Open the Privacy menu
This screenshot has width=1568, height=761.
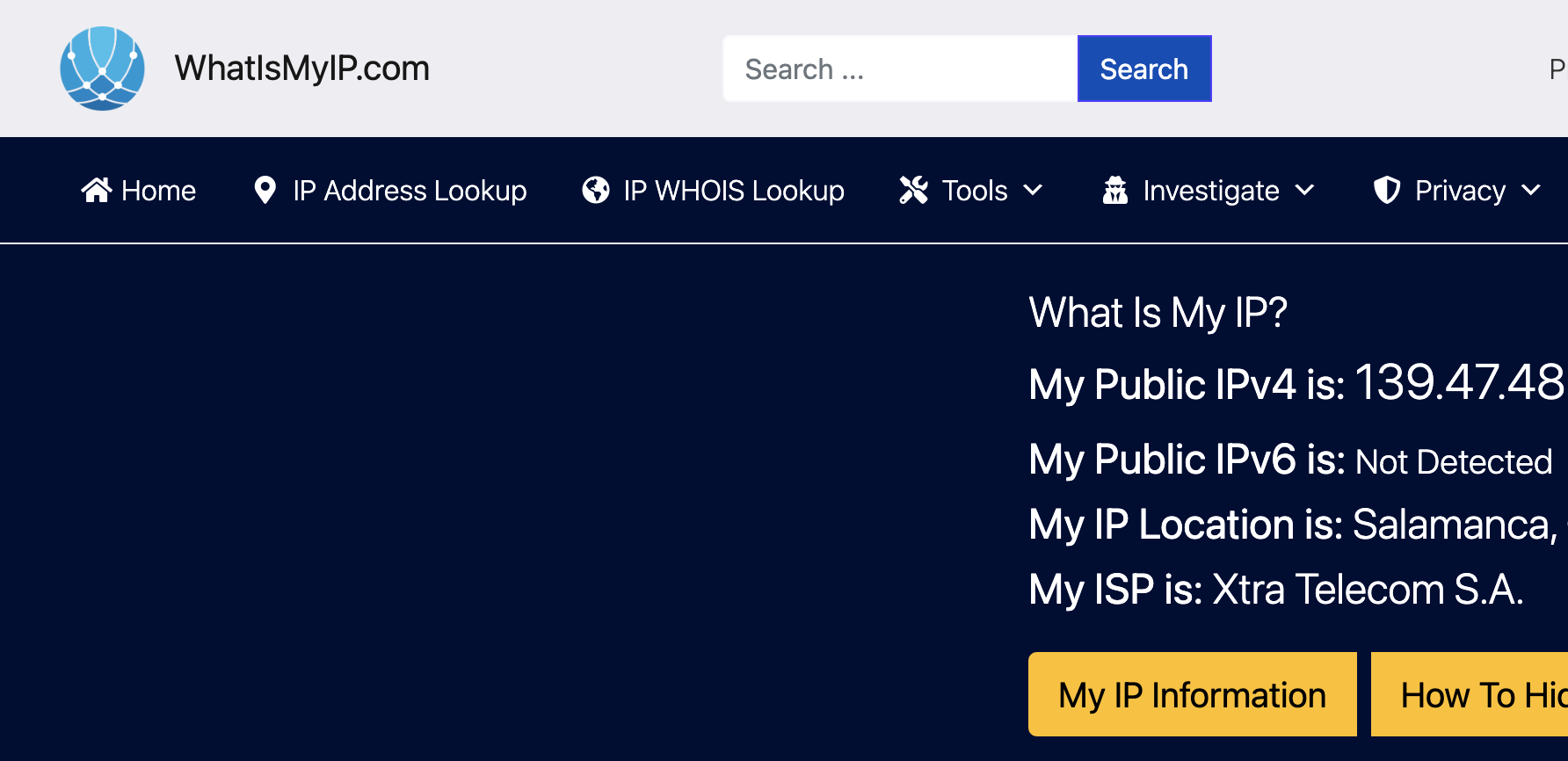click(1460, 191)
